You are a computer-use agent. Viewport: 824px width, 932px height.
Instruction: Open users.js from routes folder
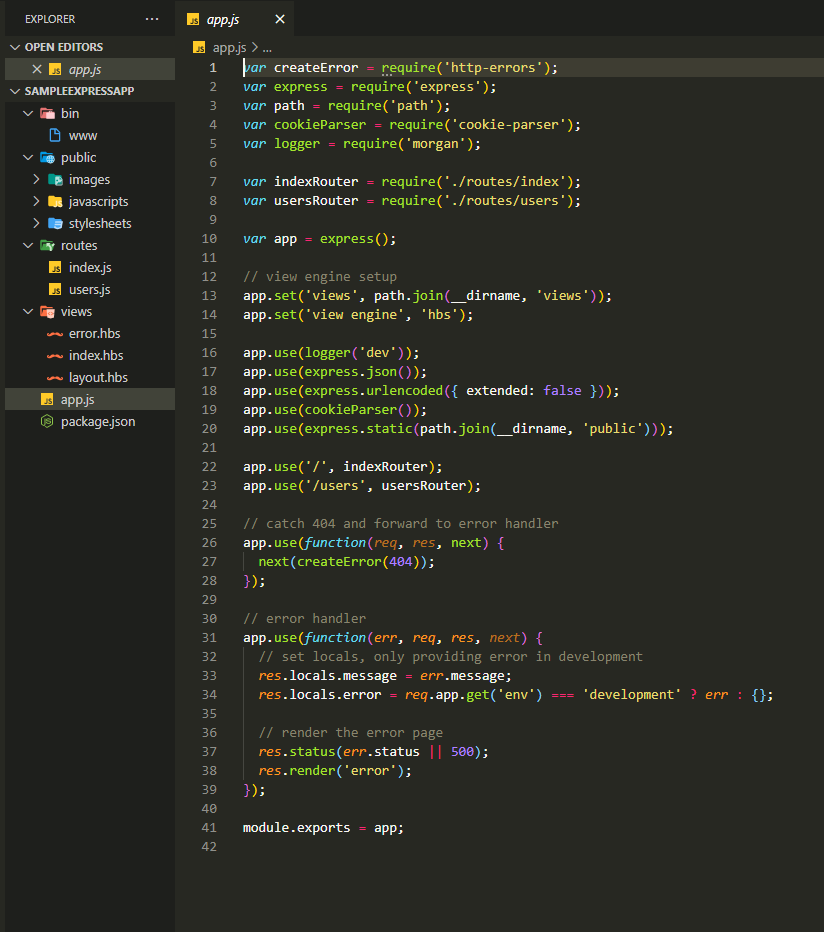pos(89,289)
